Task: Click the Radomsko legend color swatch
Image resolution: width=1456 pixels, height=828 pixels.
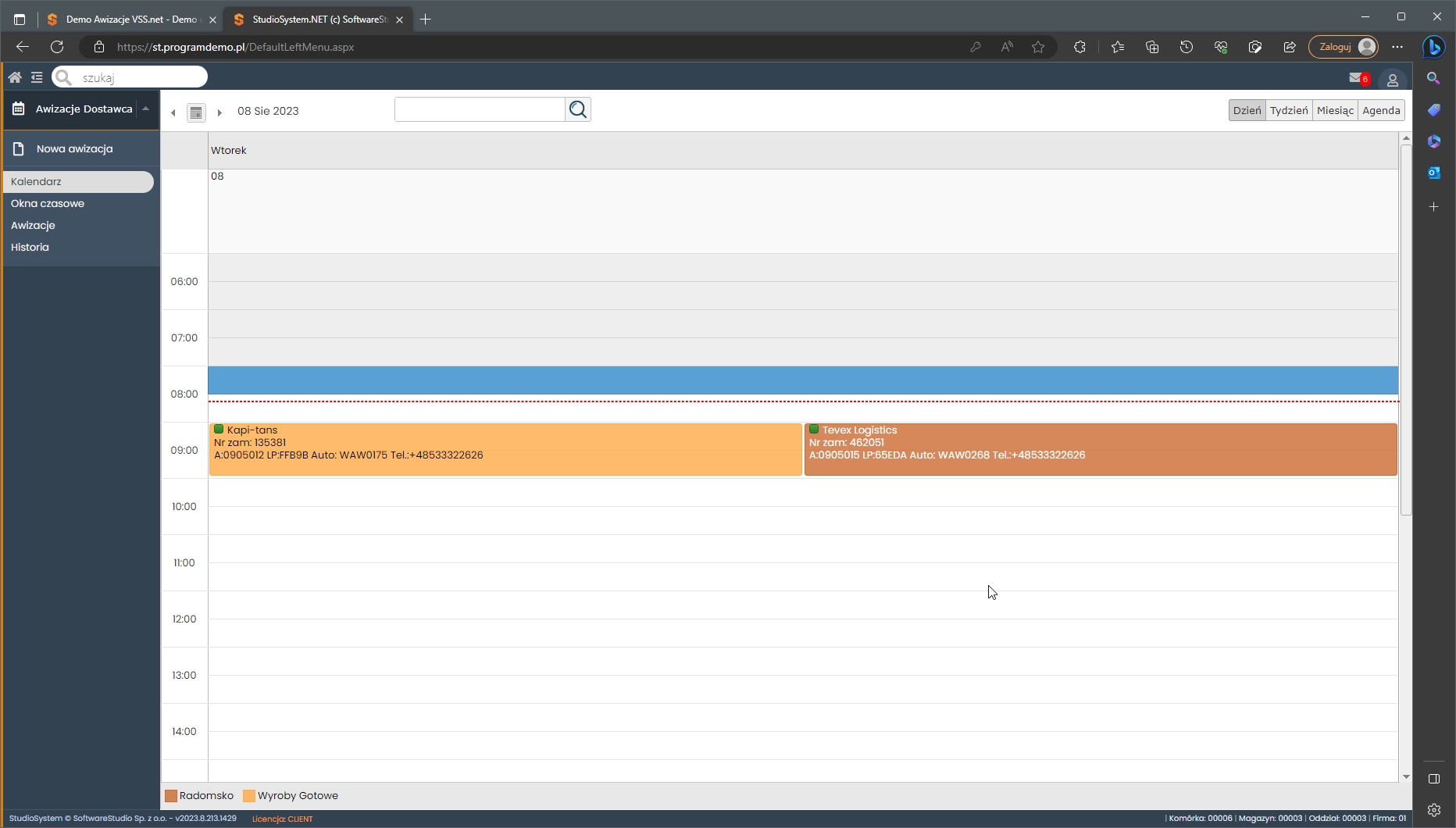Action: pyautogui.click(x=171, y=796)
